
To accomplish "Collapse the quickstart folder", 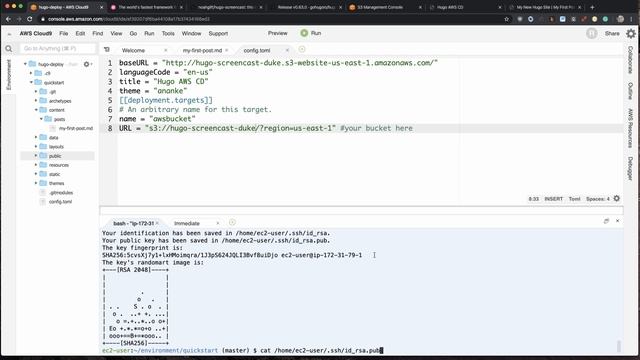I will [x=31, y=82].
